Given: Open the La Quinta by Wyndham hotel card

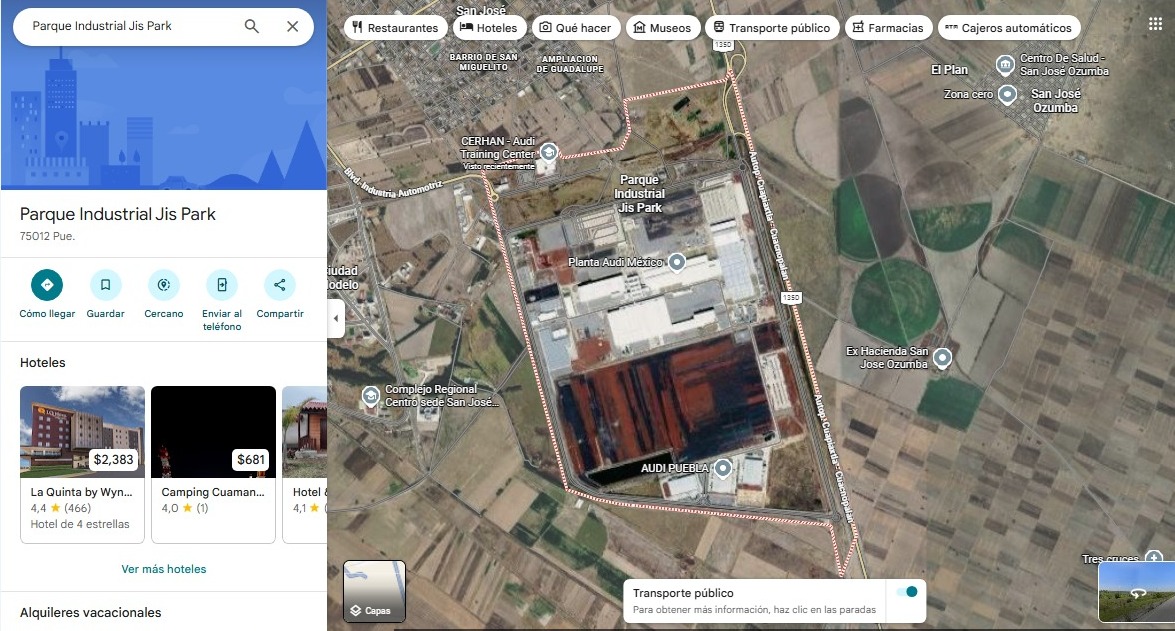Looking at the screenshot, I should (x=82, y=465).
